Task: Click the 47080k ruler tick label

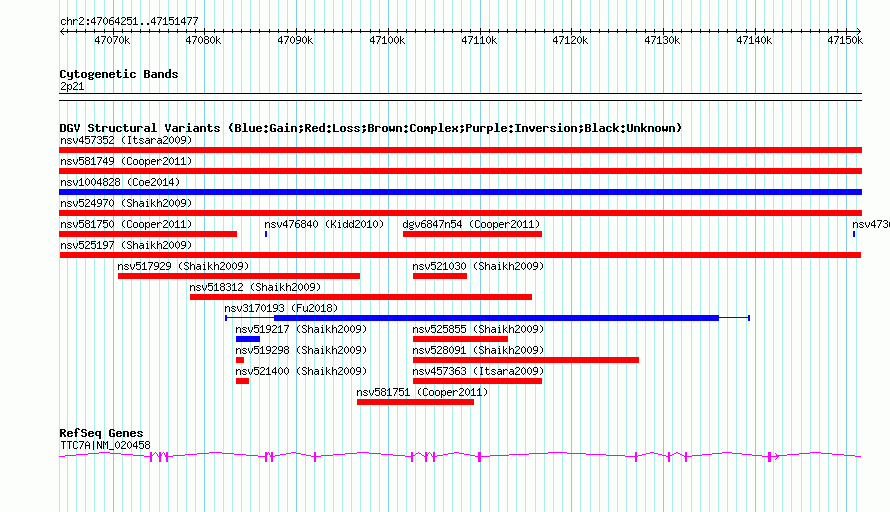Action: pos(203,40)
